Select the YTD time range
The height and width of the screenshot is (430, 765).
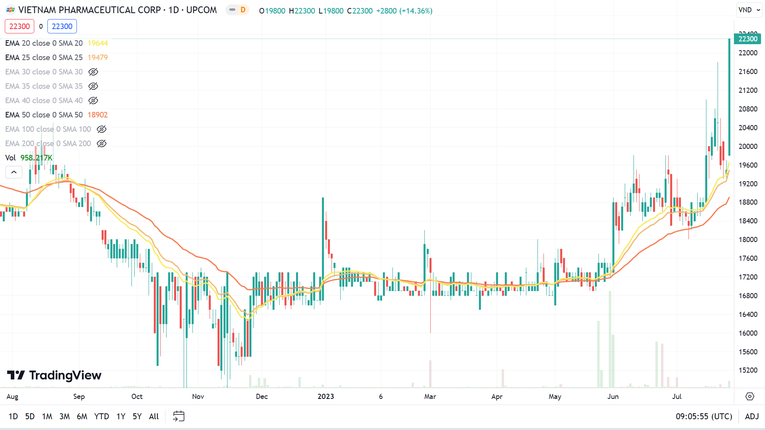coord(101,416)
